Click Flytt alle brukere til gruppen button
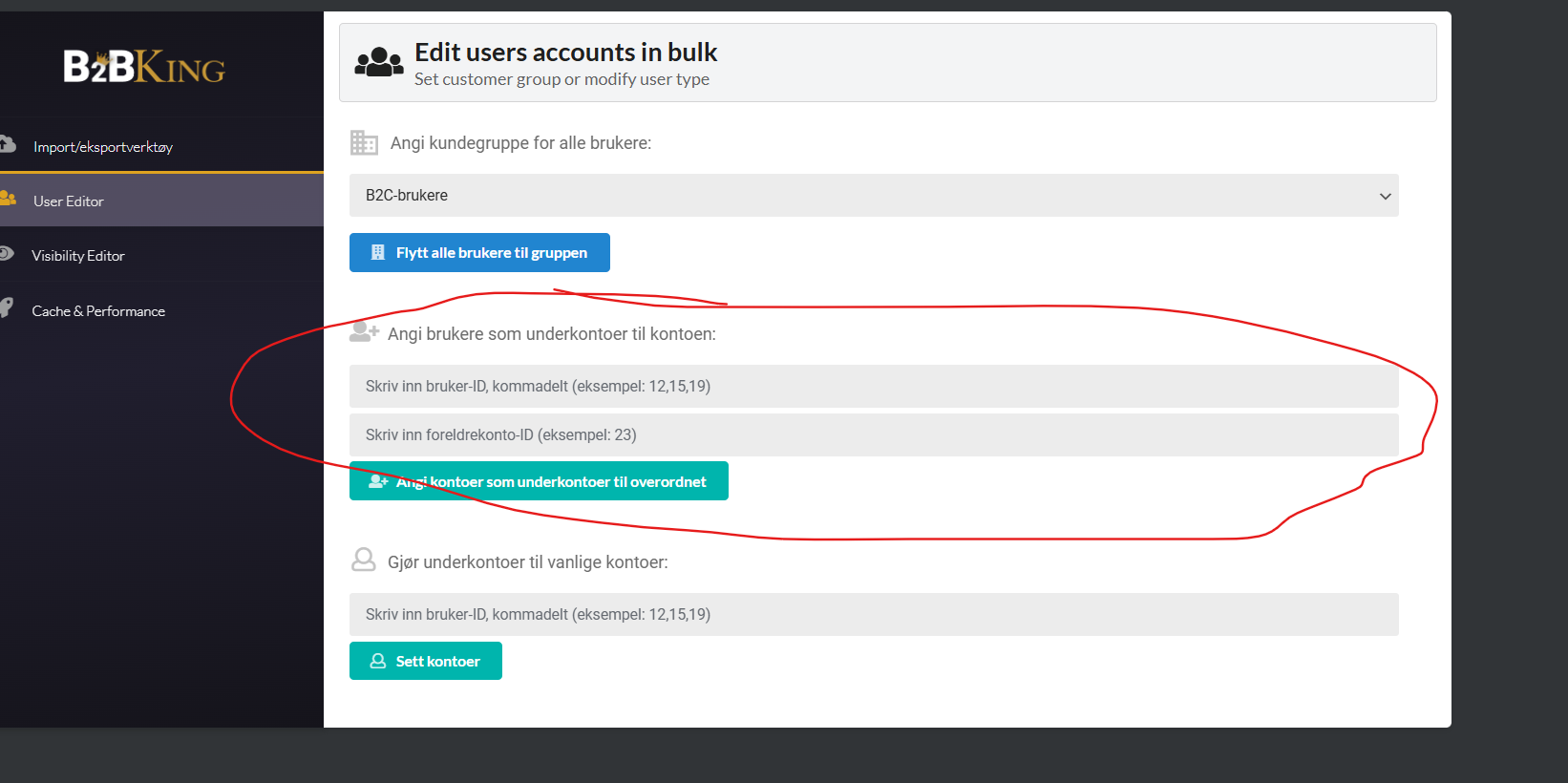This screenshot has width=1568, height=783. (479, 252)
